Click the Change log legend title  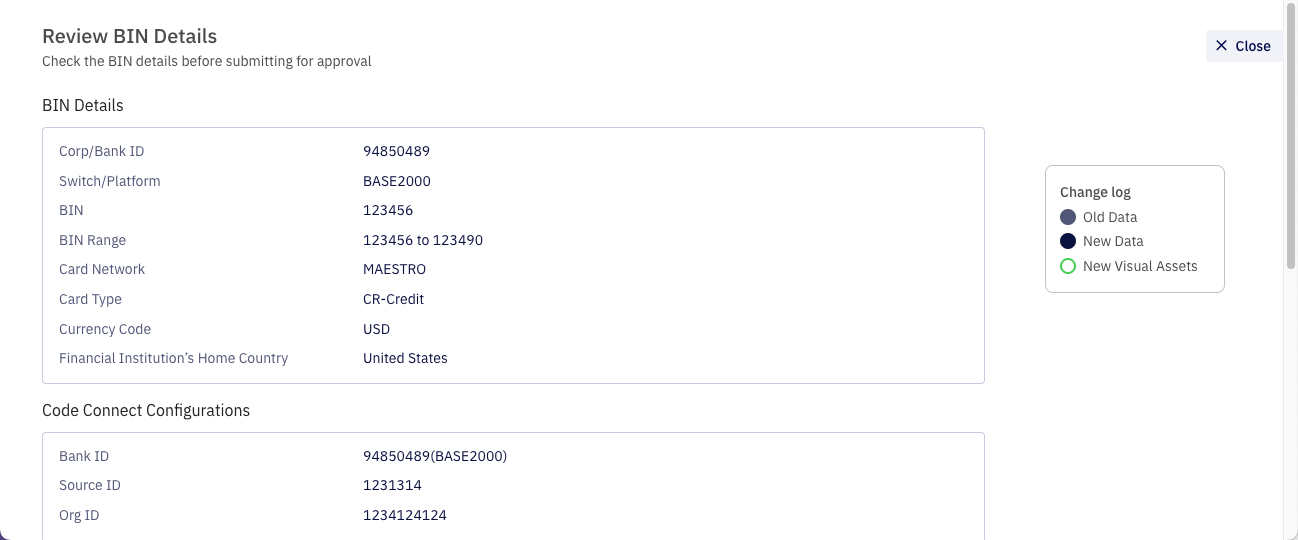coord(1095,192)
